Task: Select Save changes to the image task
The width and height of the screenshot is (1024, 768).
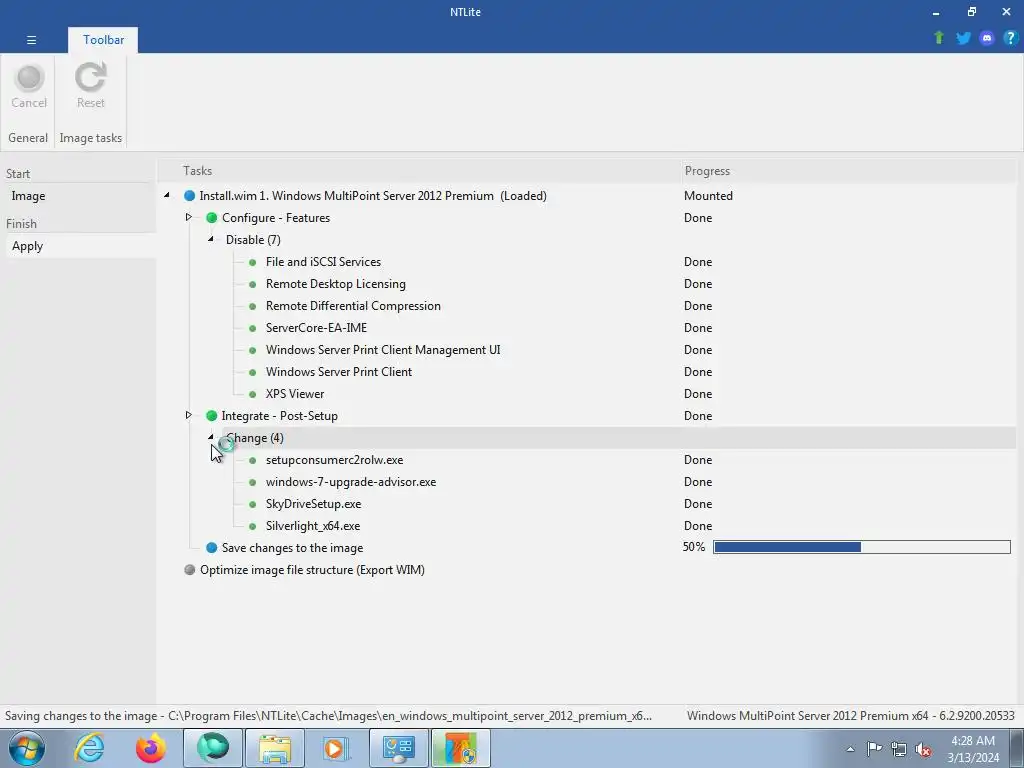Action: tap(292, 548)
